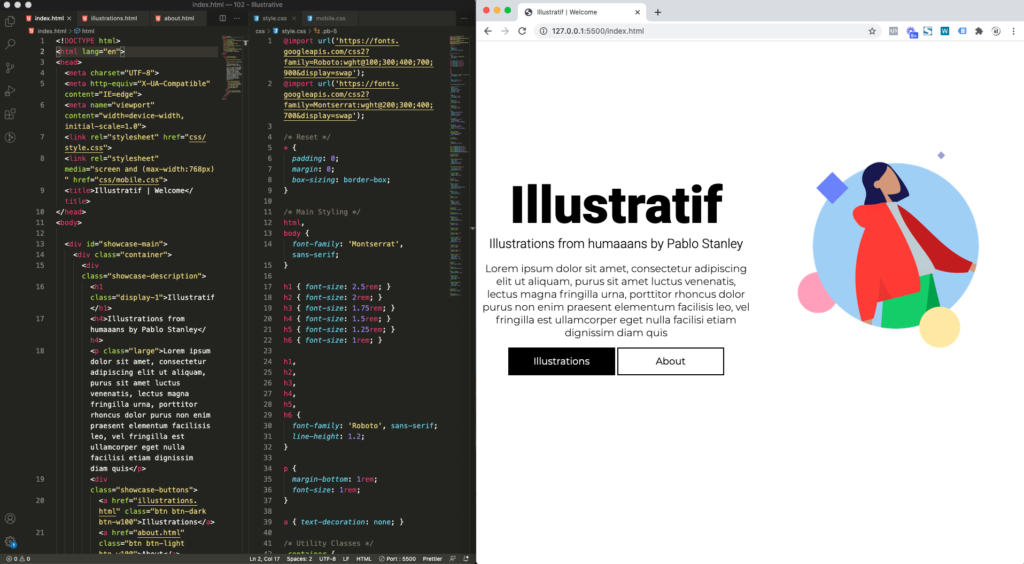The width and height of the screenshot is (1024, 564).
Task: Click the woman illustration image on the webpage
Action: pos(889,249)
